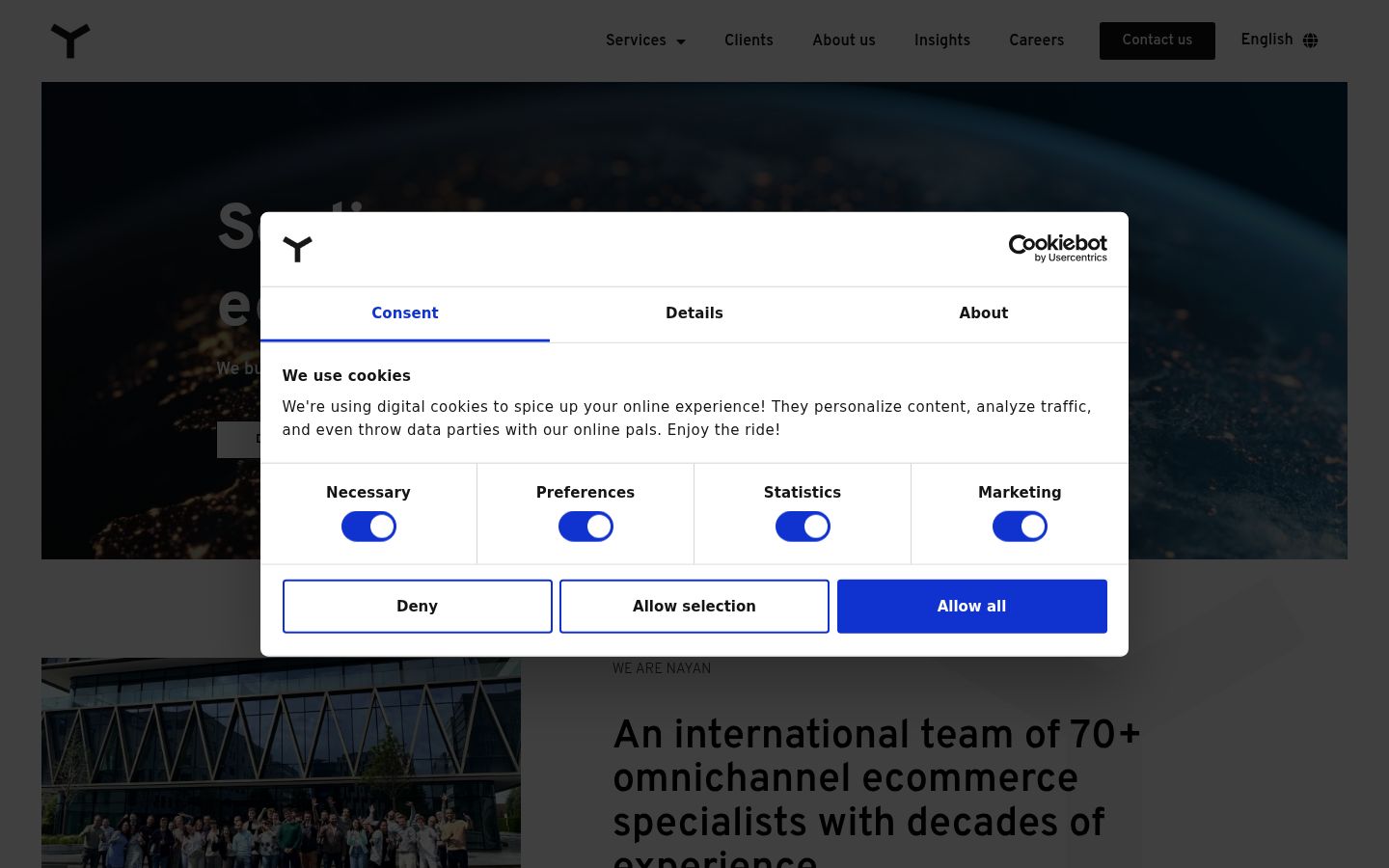This screenshot has width=1389, height=868.
Task: Click the team group photo
Action: (x=281, y=763)
